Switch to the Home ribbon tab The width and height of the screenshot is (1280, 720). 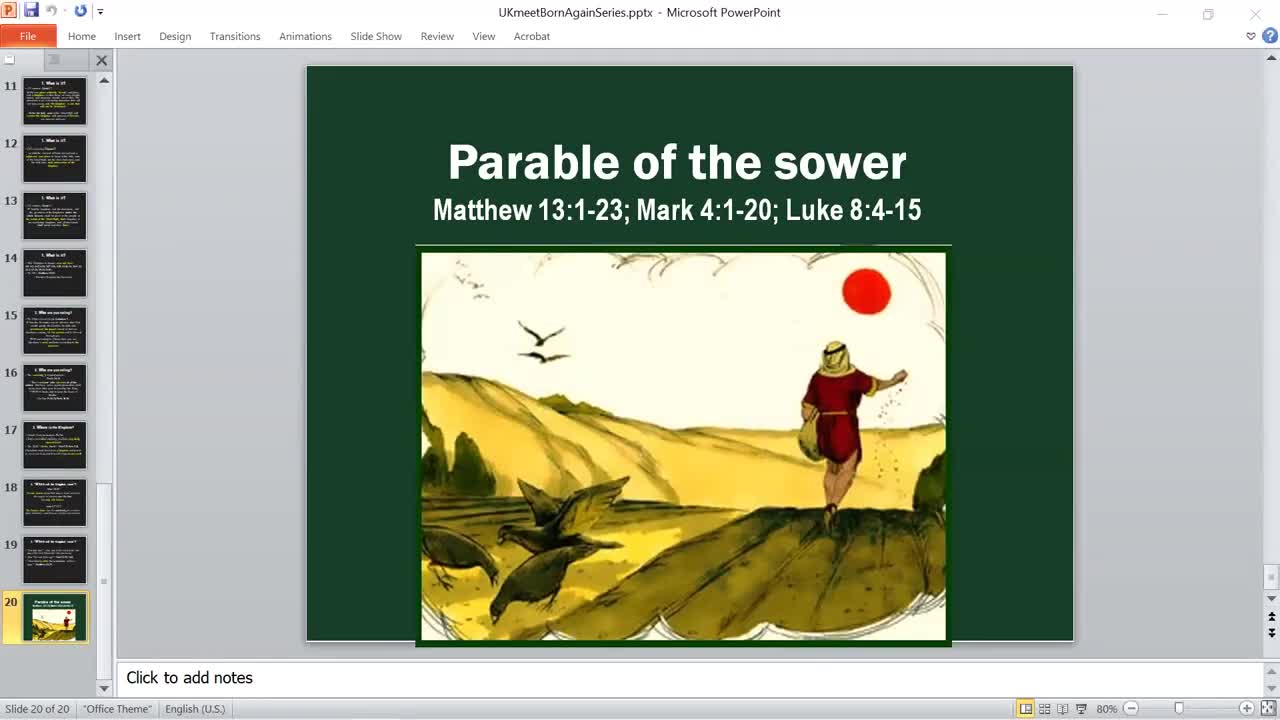[82, 36]
